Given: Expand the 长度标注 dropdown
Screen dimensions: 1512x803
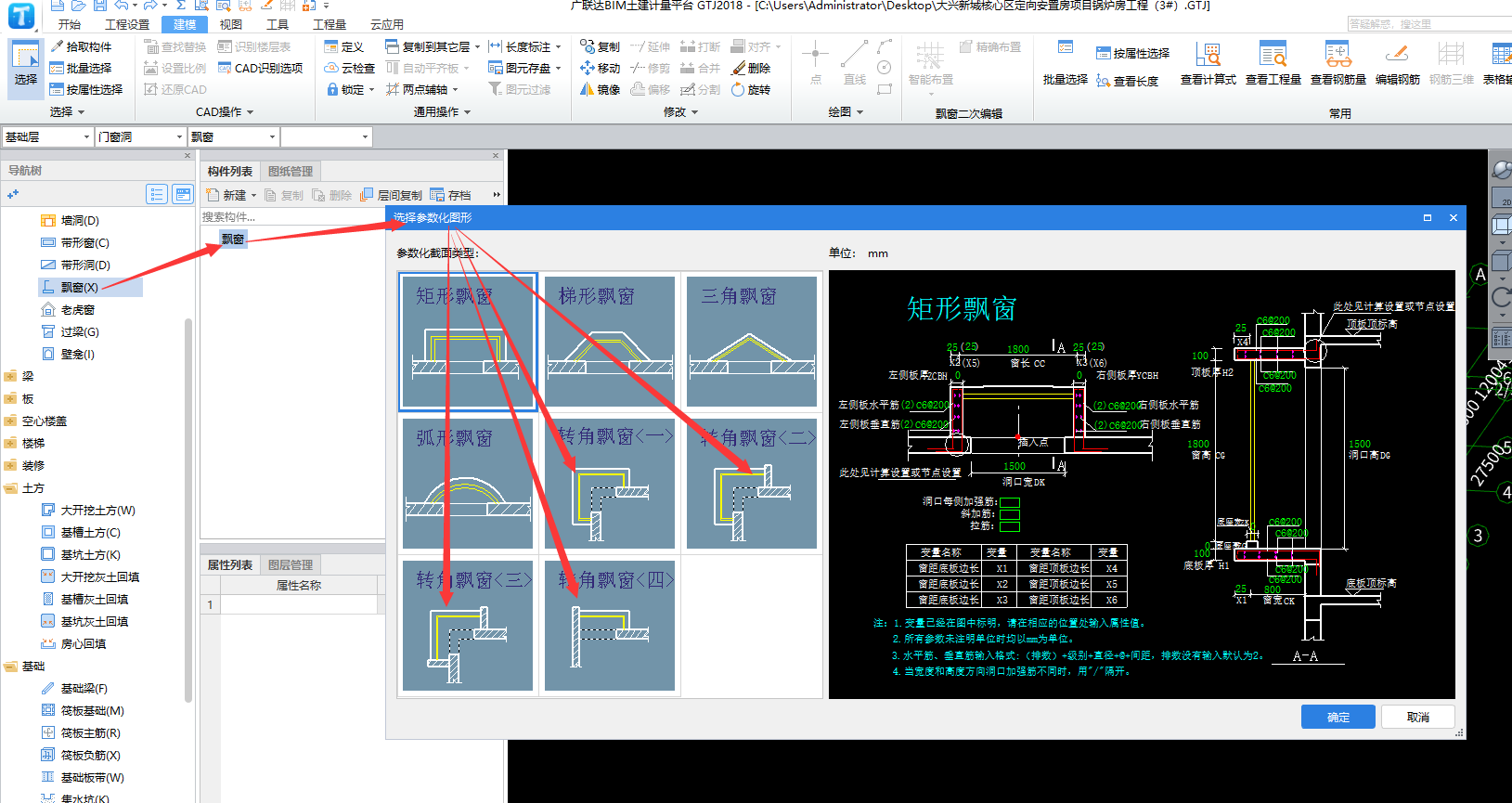Looking at the screenshot, I should click(x=558, y=46).
